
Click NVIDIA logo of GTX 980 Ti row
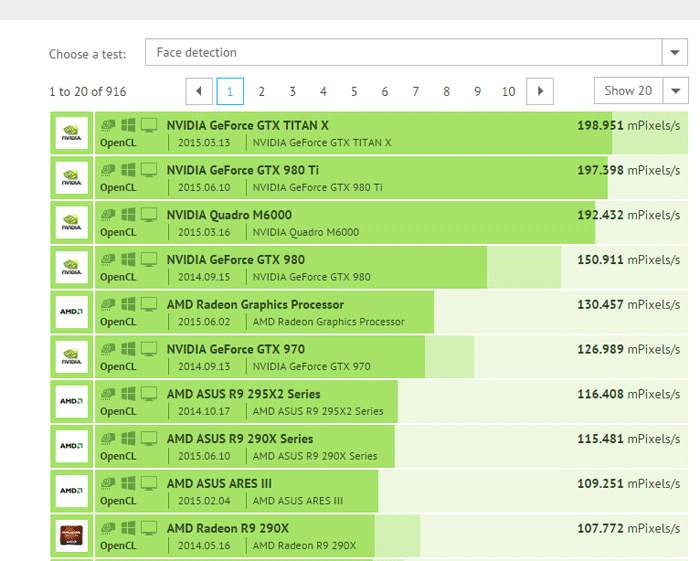(x=71, y=178)
